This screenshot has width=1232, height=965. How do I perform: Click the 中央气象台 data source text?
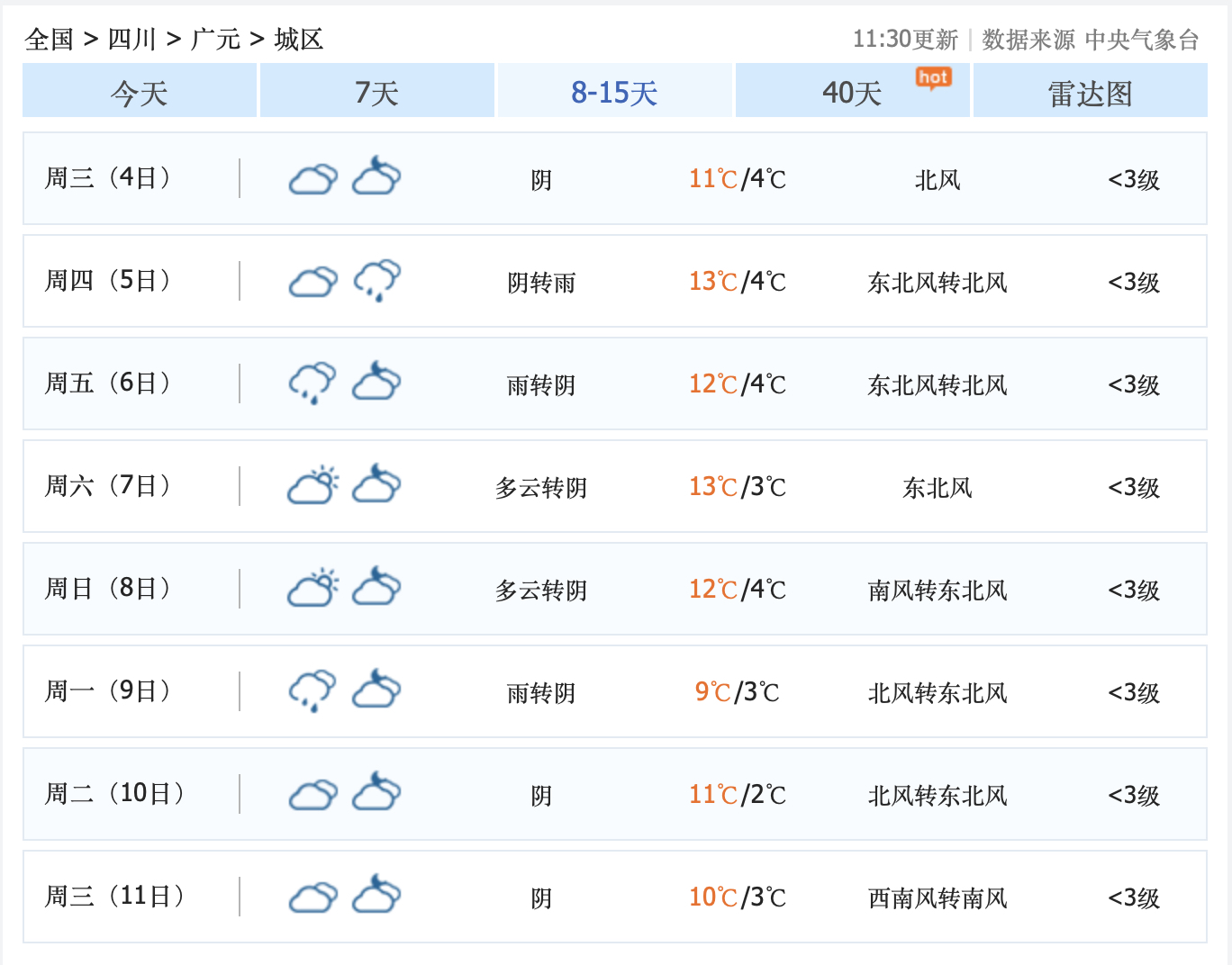point(1144,40)
